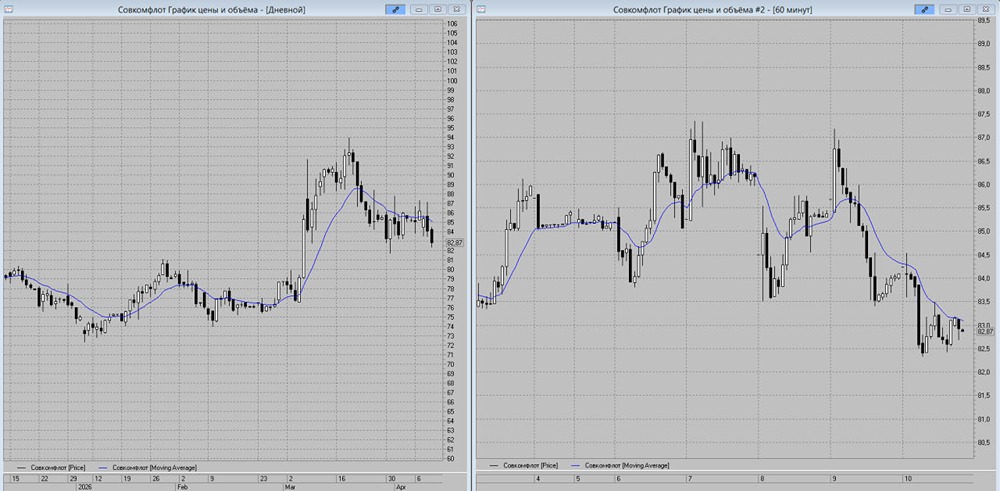Image resolution: width=1000 pixels, height=491 pixels.
Task: Click the 2026 year label on daily time axis
Action: coord(84,486)
